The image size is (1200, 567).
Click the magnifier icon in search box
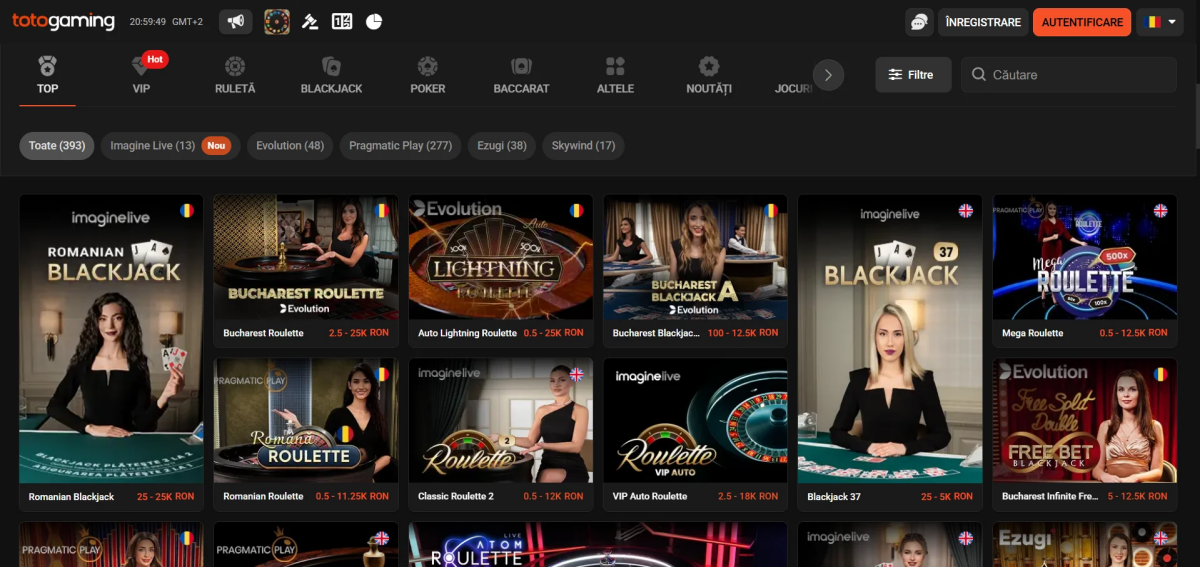[979, 75]
